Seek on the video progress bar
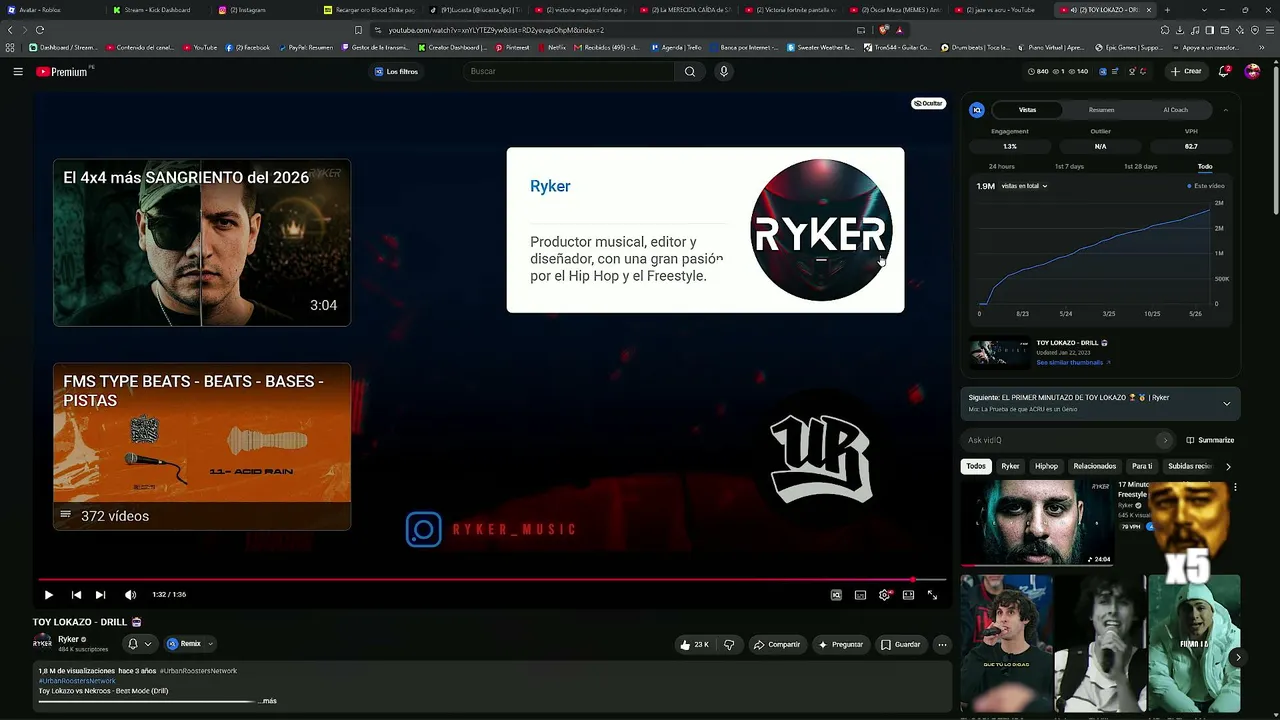Screen dimensions: 1280x720 492,579
